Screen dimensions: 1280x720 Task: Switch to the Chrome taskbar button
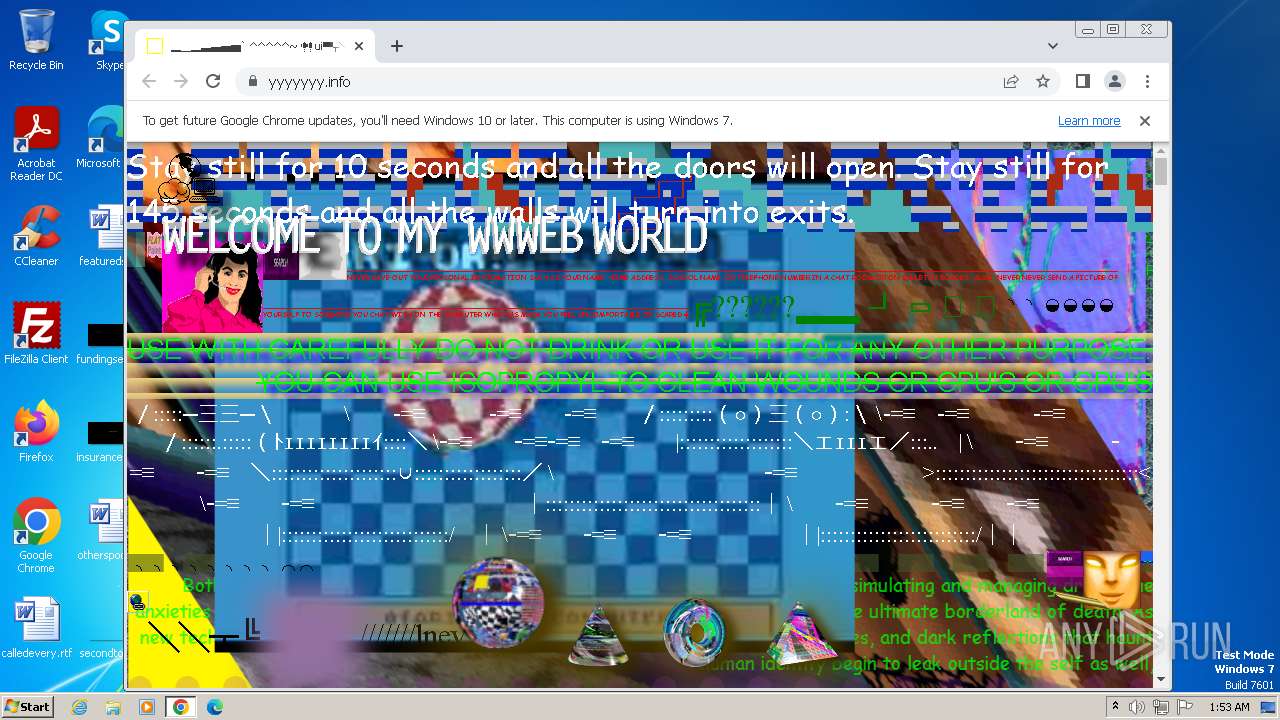point(181,707)
